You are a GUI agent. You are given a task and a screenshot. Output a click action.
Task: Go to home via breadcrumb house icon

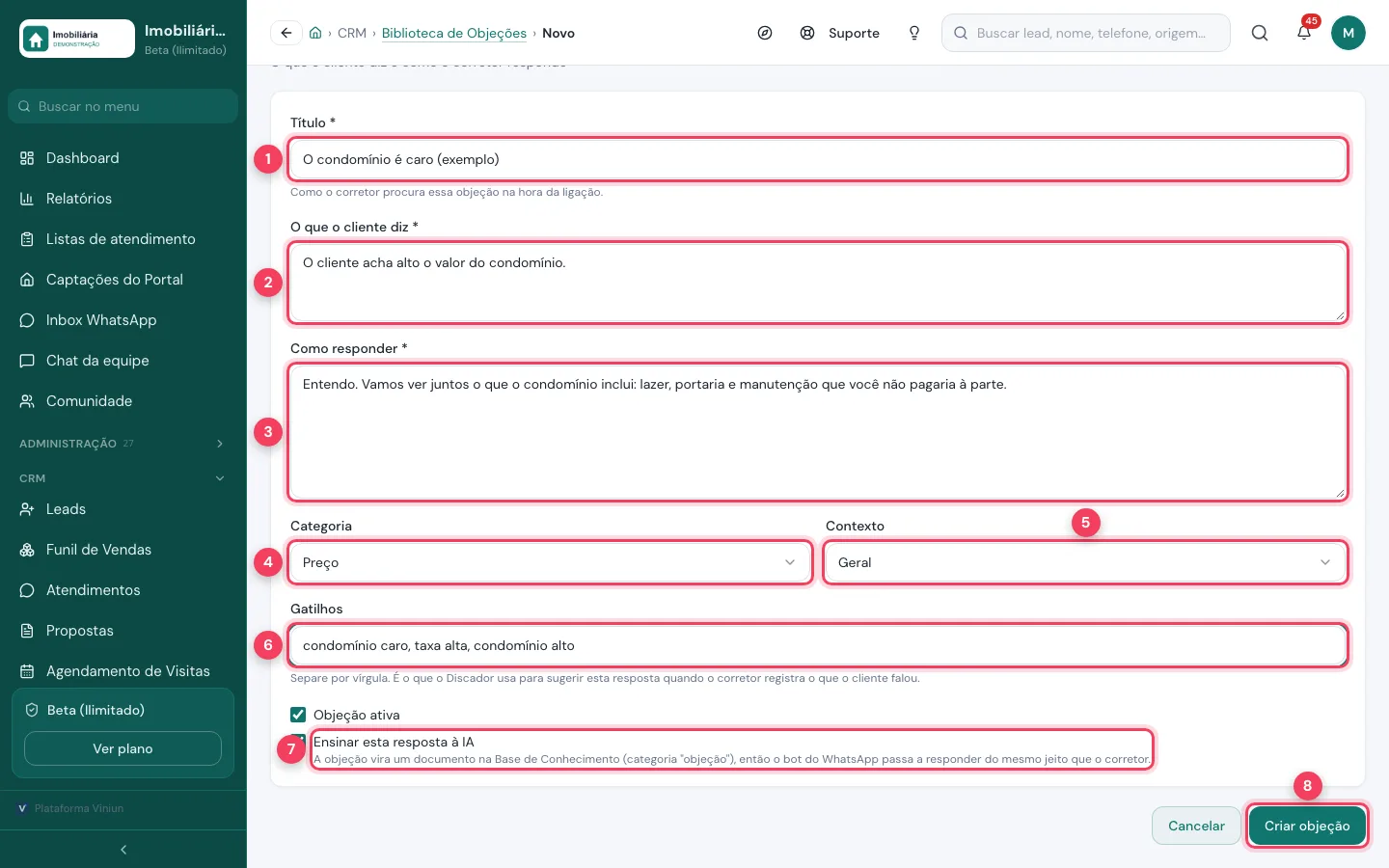pyautogui.click(x=315, y=33)
